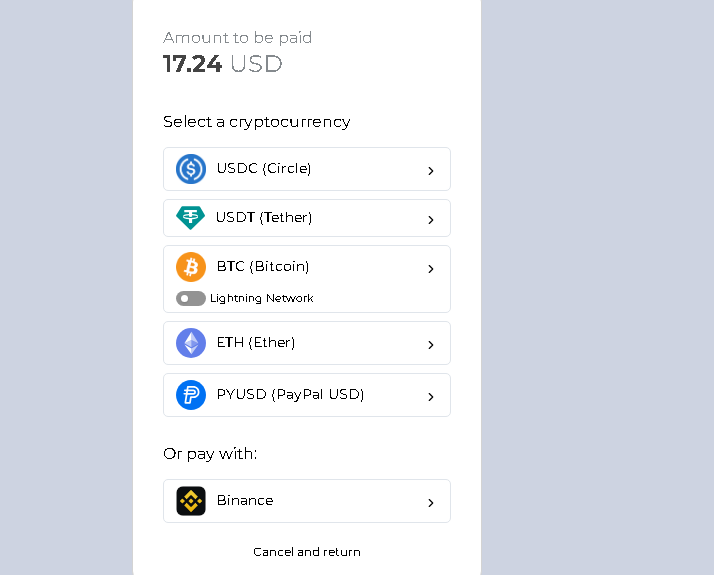Viewport: 714px width, 575px height.
Task: Open Binance option using right chevron
Action: (x=431, y=503)
